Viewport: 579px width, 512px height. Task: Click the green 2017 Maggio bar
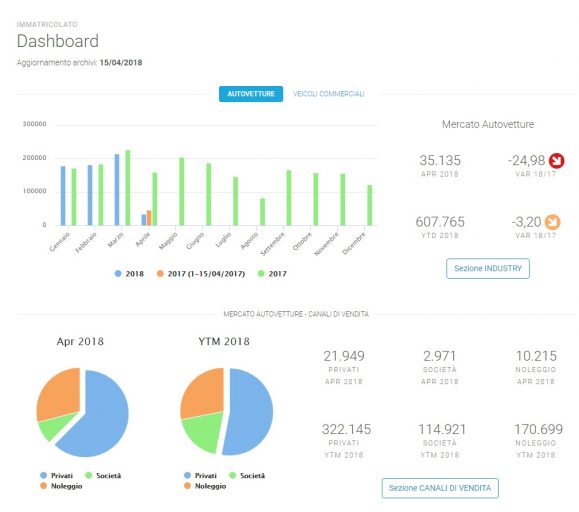[182, 192]
